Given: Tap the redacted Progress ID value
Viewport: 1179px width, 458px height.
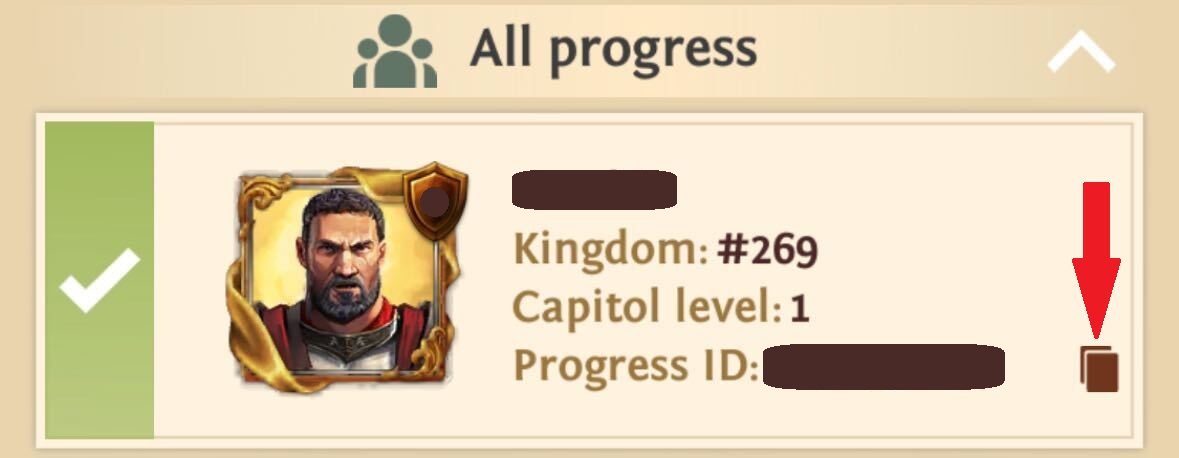Looking at the screenshot, I should point(883,366).
